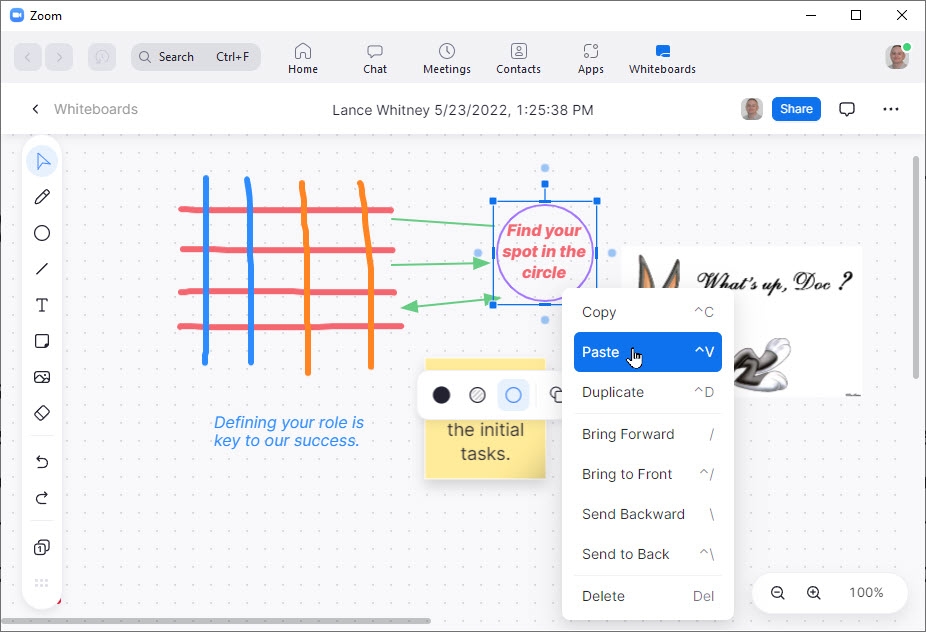
Task: Click the blue Share button
Action: point(796,109)
